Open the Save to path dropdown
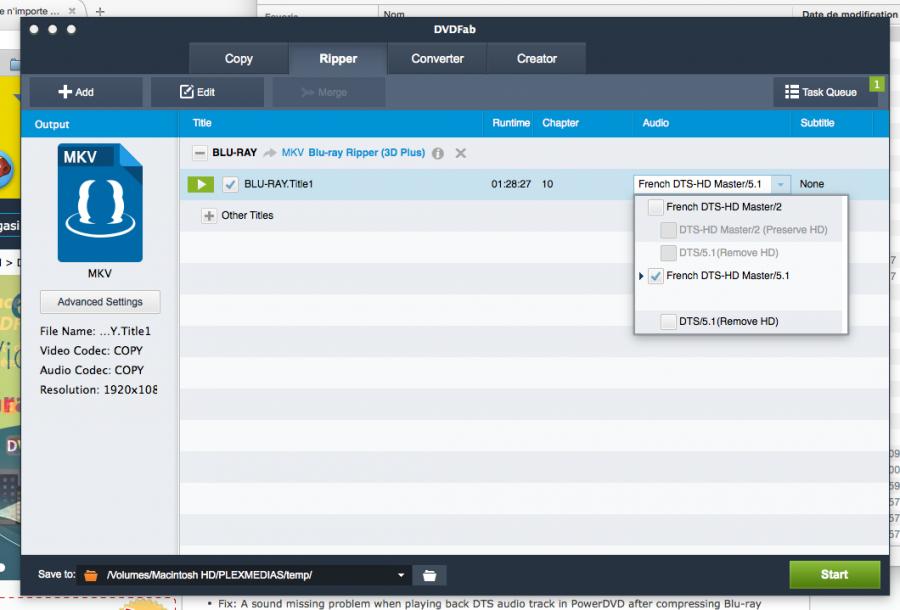The height and width of the screenshot is (610, 900). point(401,575)
